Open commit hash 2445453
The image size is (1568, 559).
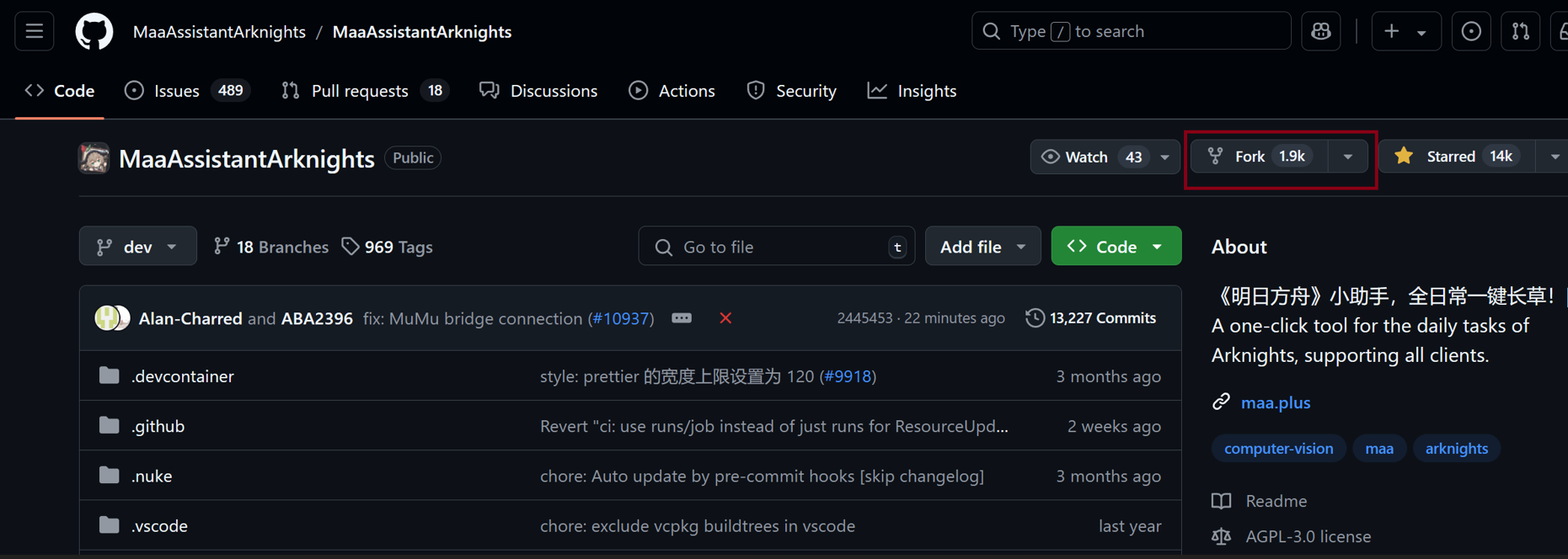[864, 318]
